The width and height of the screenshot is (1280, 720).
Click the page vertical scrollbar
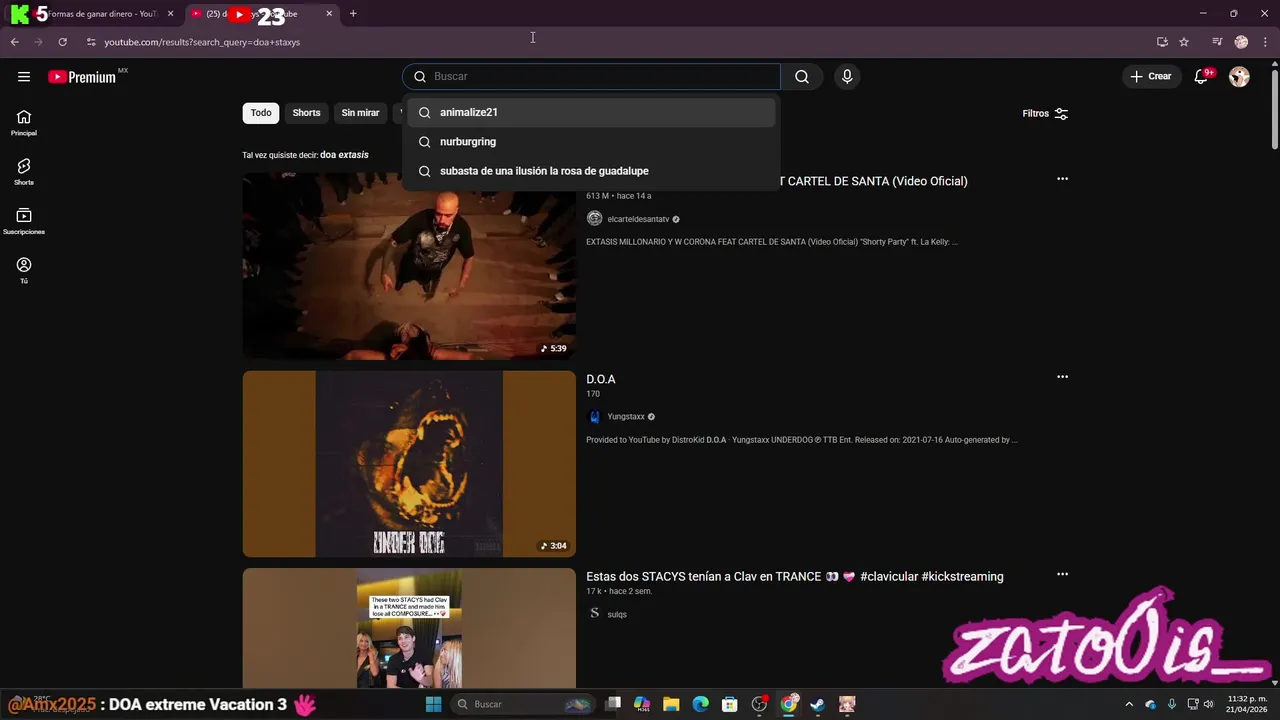coord(1274,110)
